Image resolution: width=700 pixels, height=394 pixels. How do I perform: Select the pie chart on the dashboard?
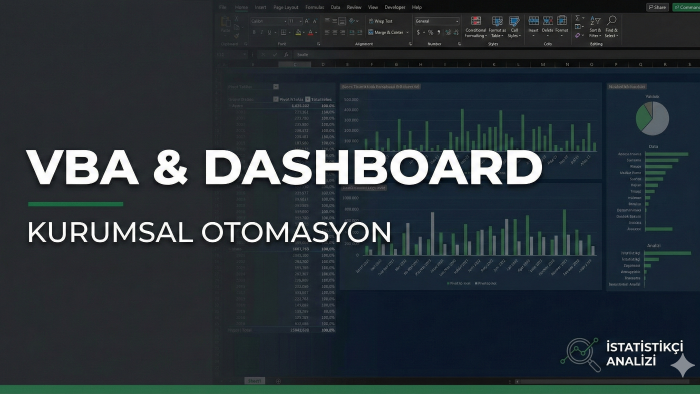pos(652,118)
